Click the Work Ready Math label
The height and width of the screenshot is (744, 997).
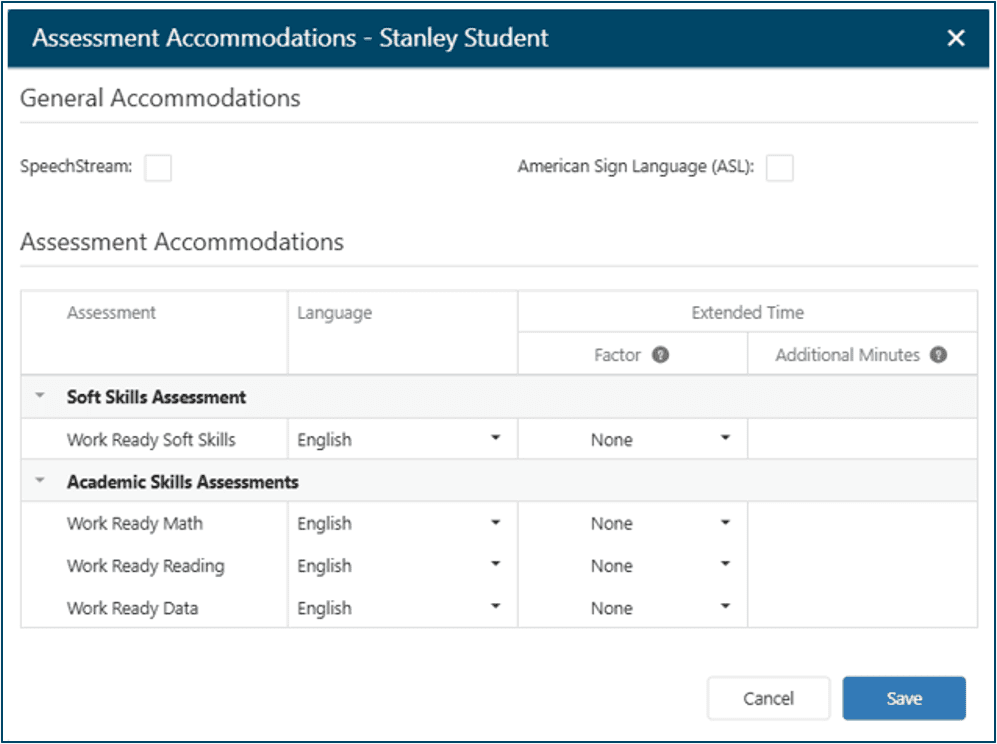[135, 523]
